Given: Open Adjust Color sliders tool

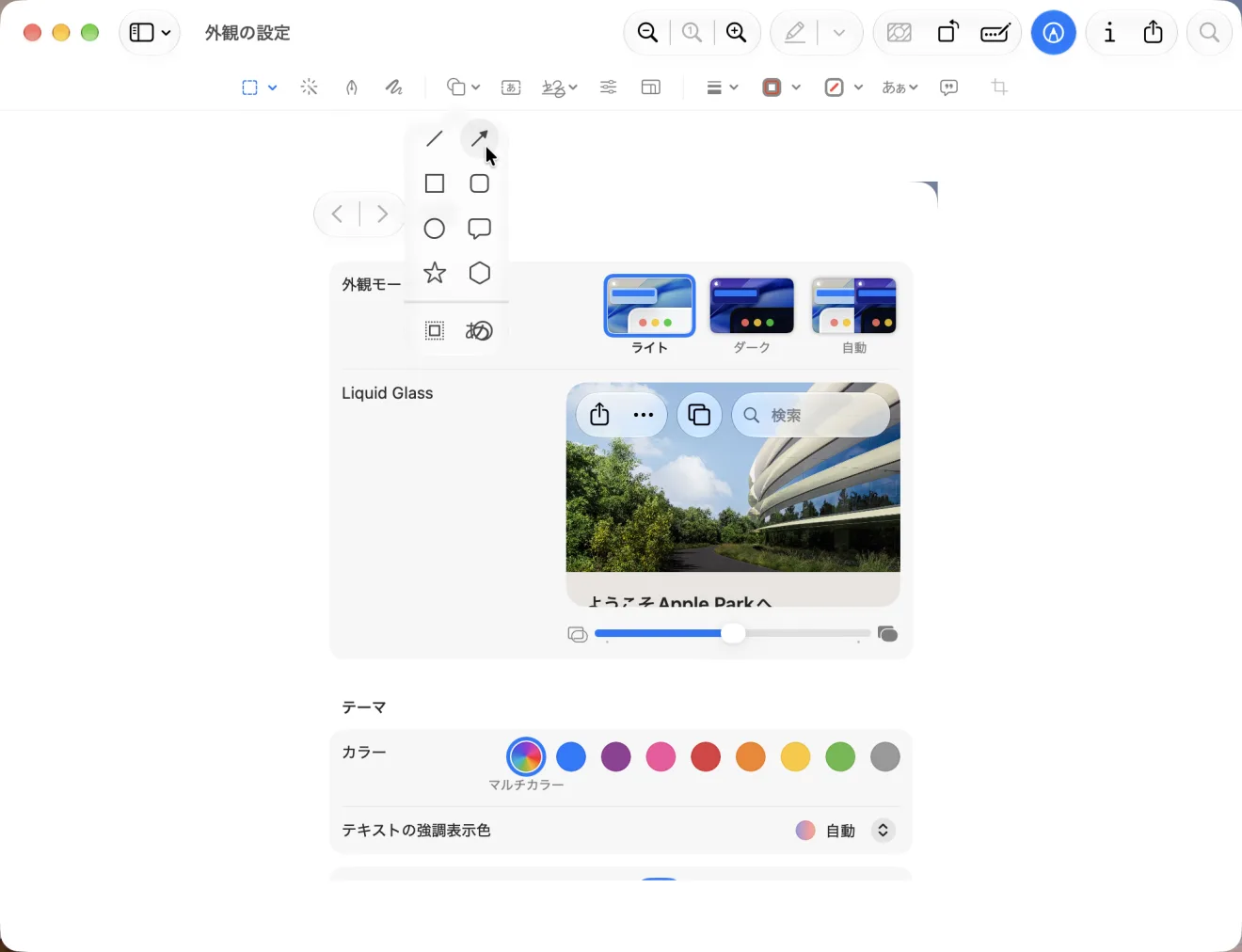Looking at the screenshot, I should [x=609, y=87].
